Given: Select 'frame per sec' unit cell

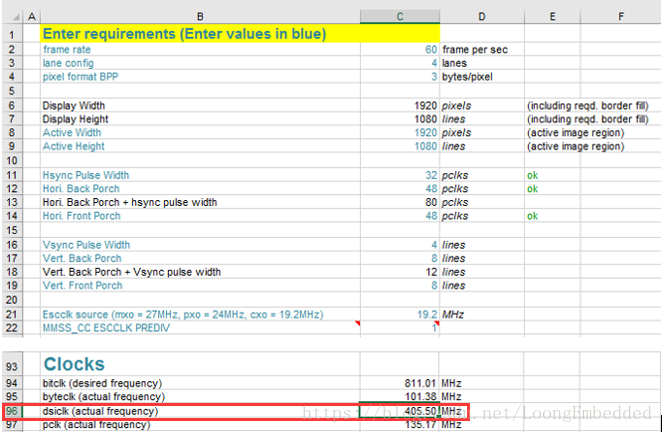Looking at the screenshot, I should point(482,49).
